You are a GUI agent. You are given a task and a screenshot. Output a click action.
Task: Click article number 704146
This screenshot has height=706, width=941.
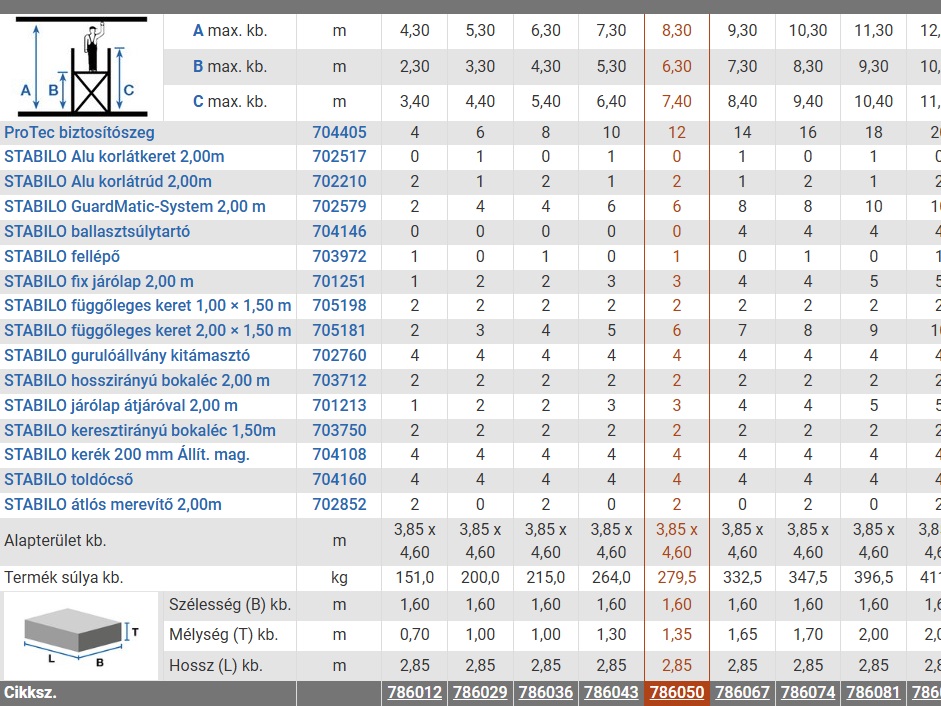click(x=339, y=232)
